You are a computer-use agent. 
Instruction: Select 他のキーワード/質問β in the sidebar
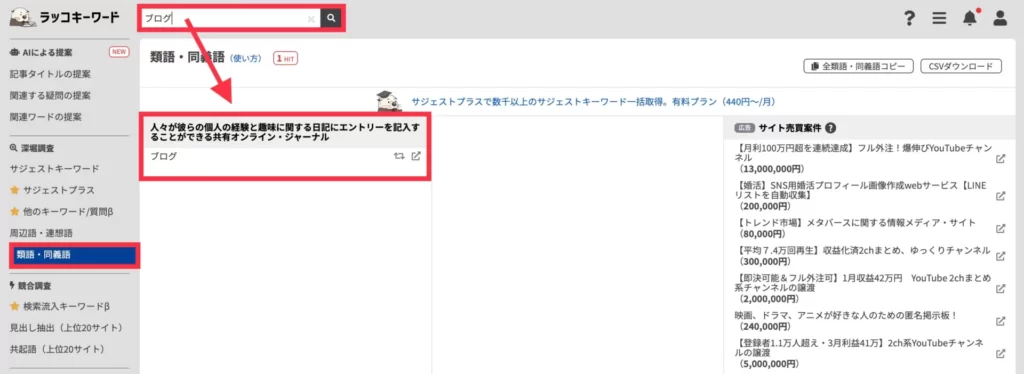(x=62, y=211)
